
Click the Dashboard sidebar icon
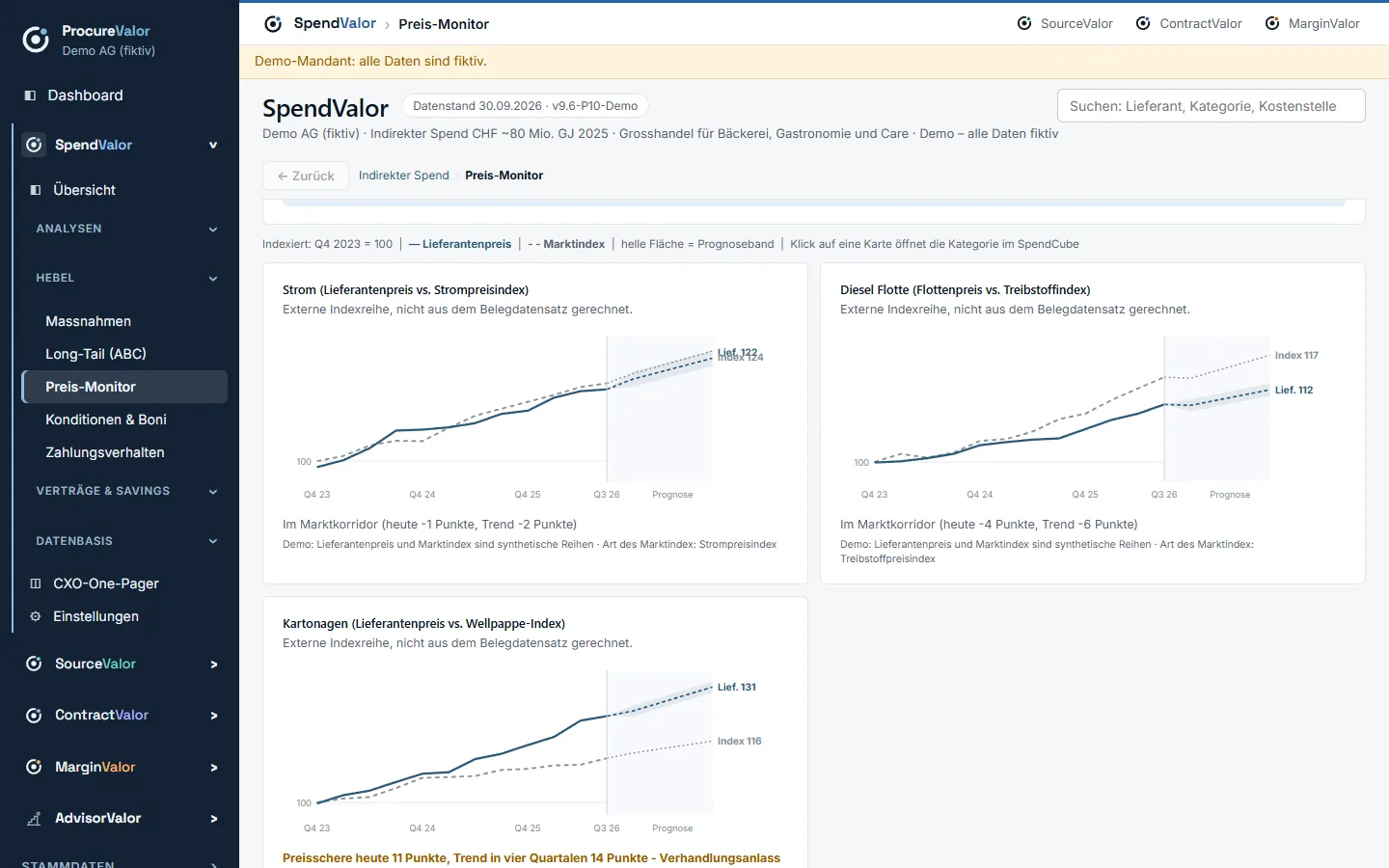[30, 95]
